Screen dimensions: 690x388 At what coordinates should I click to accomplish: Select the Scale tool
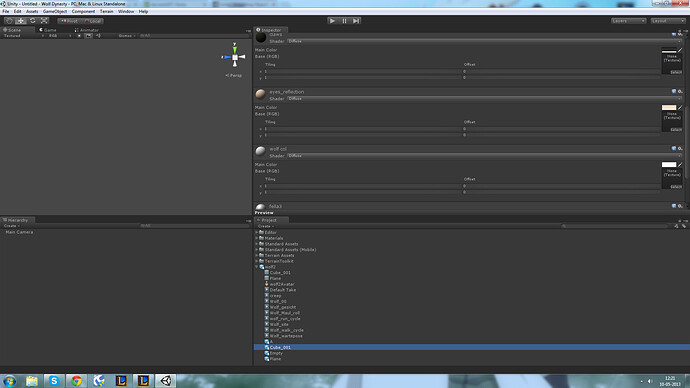click(44, 21)
